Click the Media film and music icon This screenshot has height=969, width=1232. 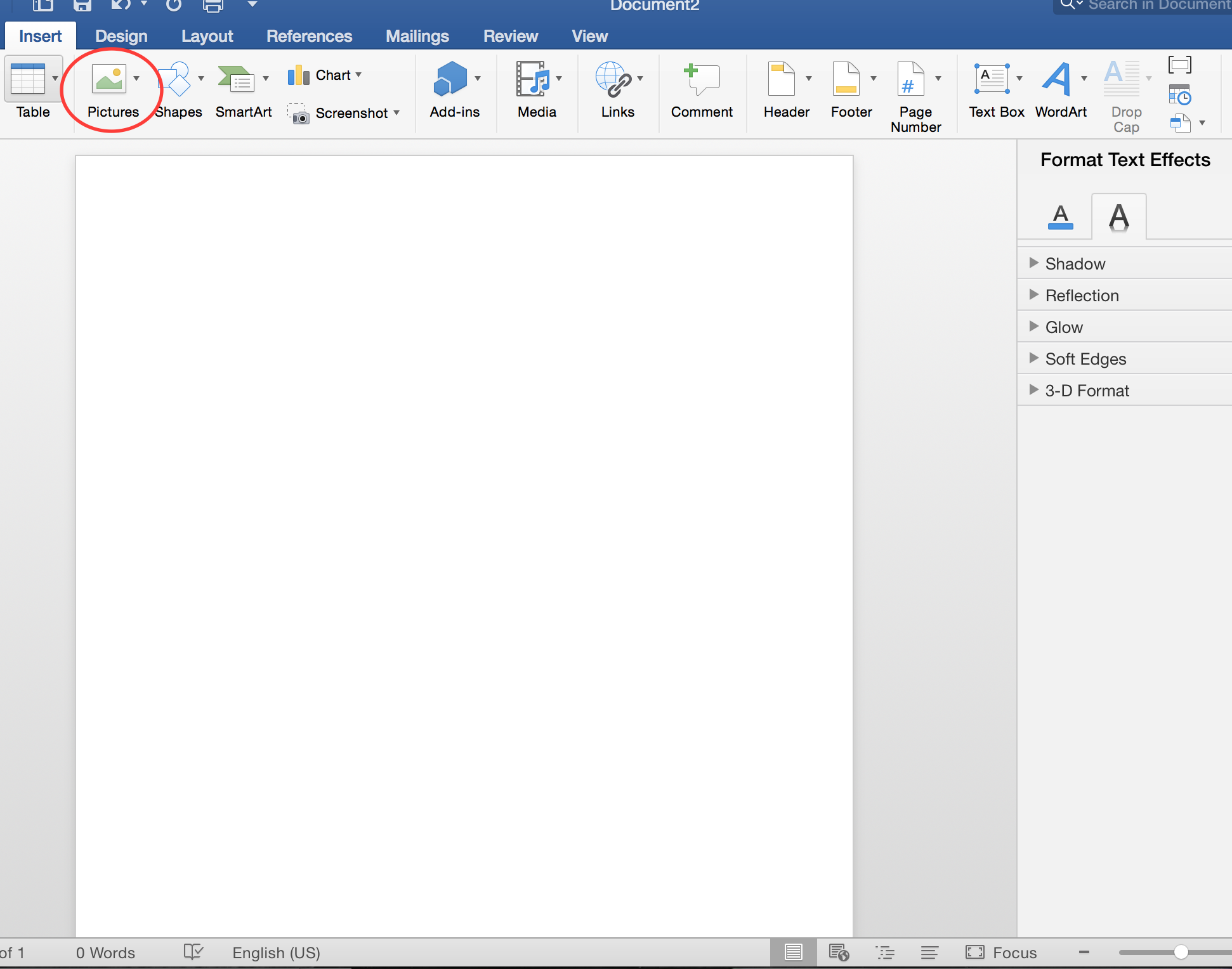(533, 79)
